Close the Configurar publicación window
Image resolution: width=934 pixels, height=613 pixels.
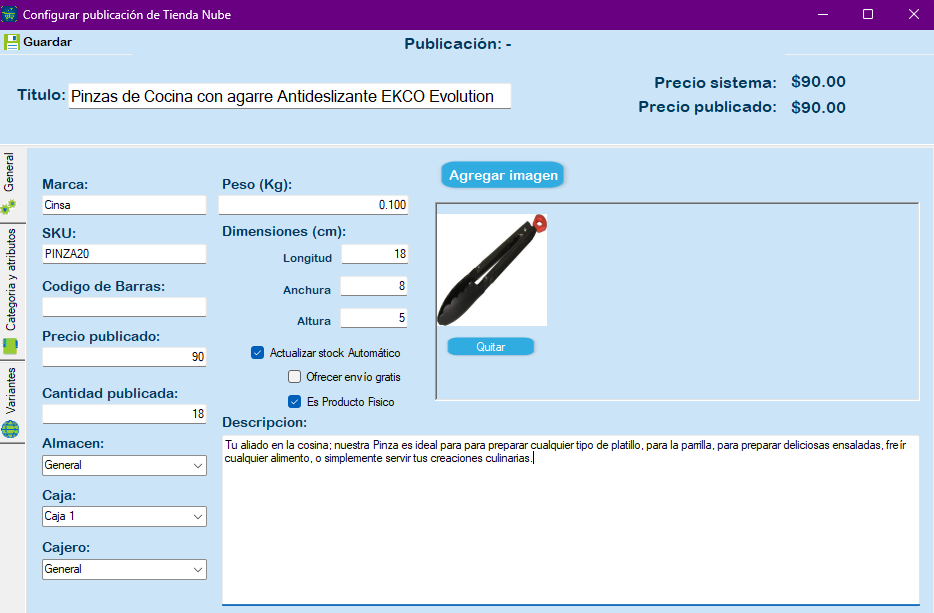(914, 14)
